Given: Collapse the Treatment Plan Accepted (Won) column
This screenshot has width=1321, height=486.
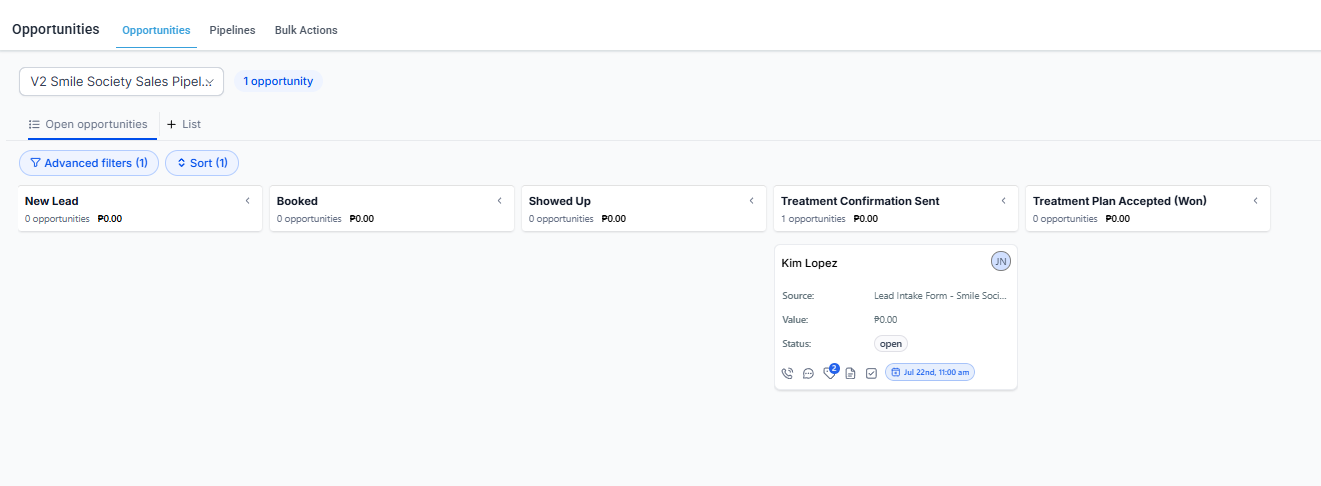Looking at the screenshot, I should [1255, 201].
